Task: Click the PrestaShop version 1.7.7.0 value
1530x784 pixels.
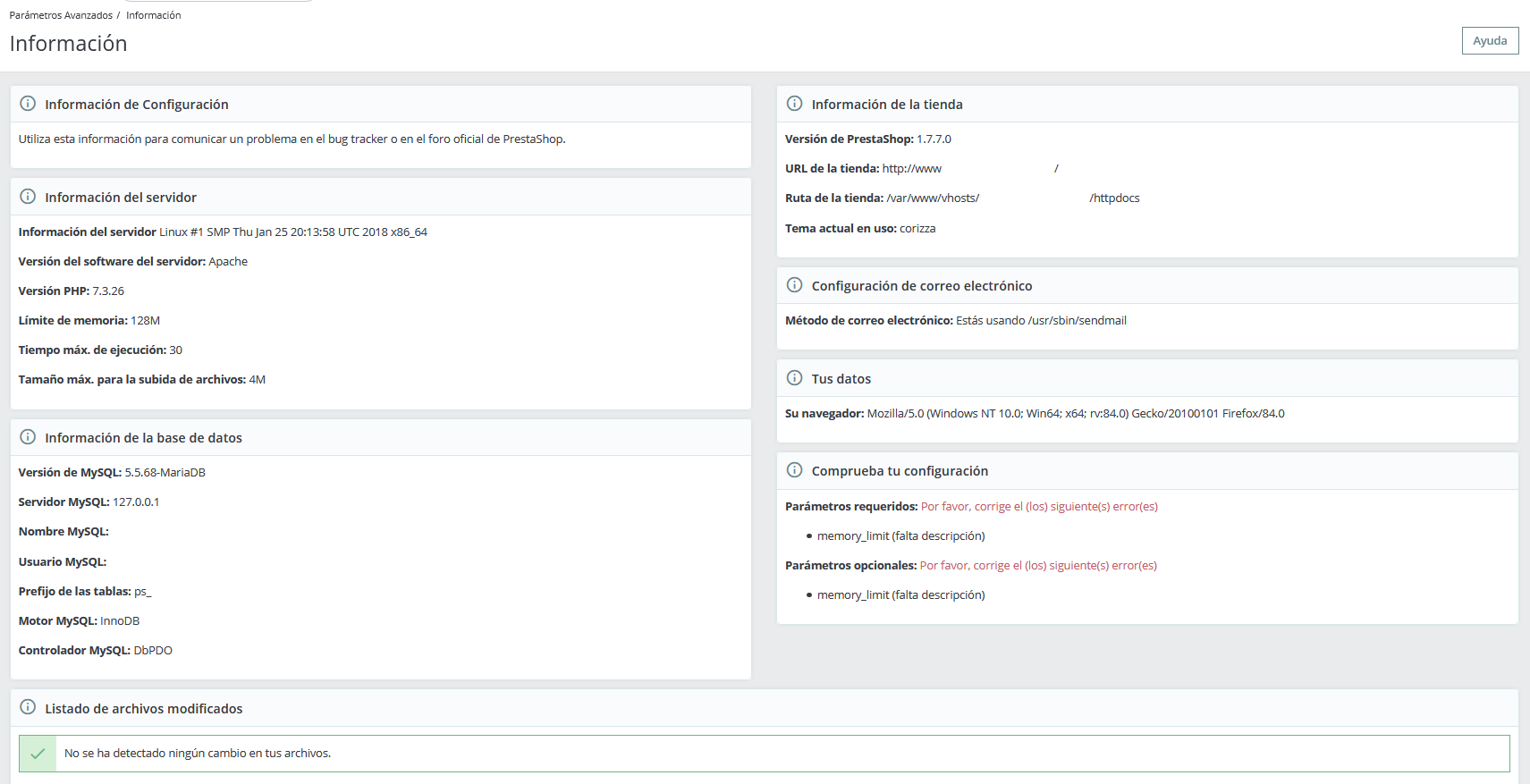Action: click(934, 139)
